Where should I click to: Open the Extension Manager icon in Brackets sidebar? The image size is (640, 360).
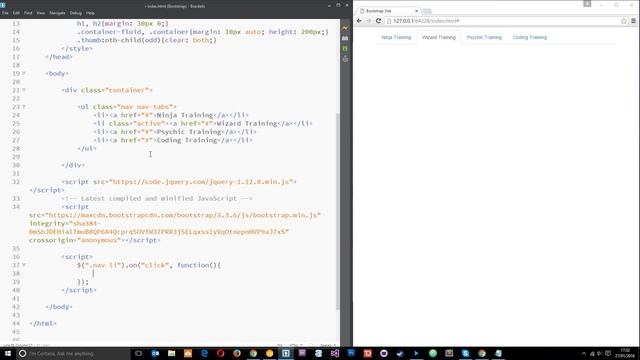click(345, 38)
